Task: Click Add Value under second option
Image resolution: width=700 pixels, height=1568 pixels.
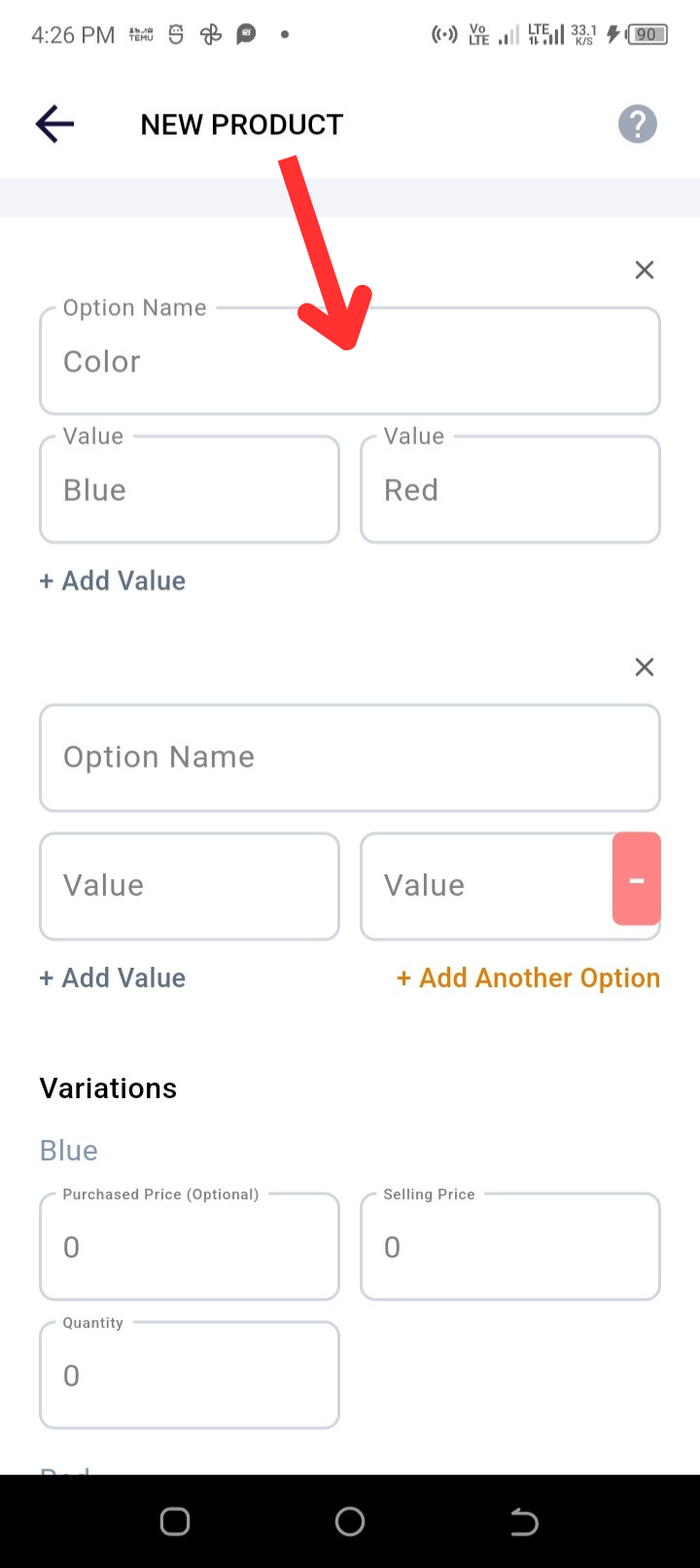Action: tap(113, 978)
